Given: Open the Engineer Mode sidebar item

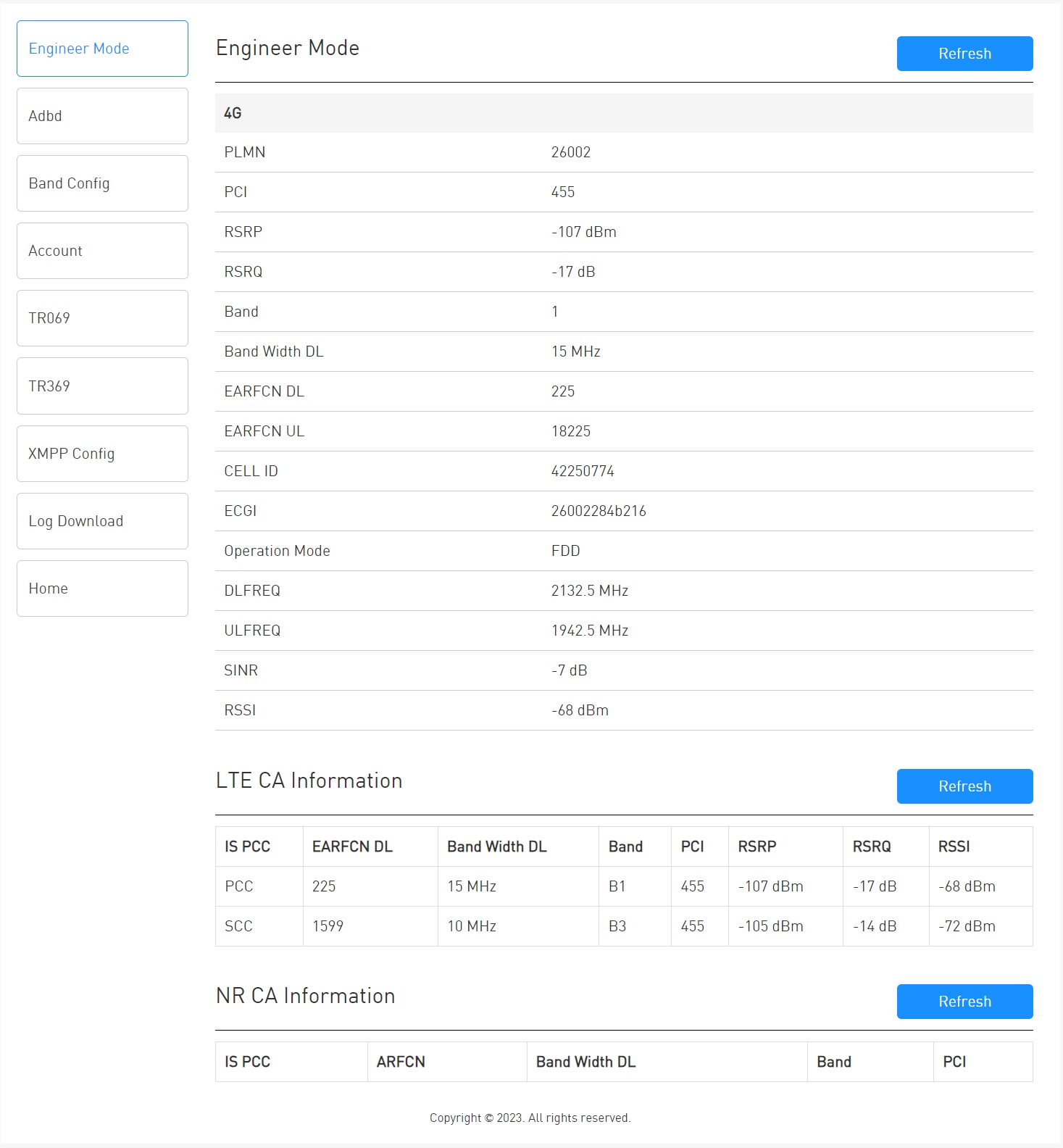Looking at the screenshot, I should (x=102, y=49).
